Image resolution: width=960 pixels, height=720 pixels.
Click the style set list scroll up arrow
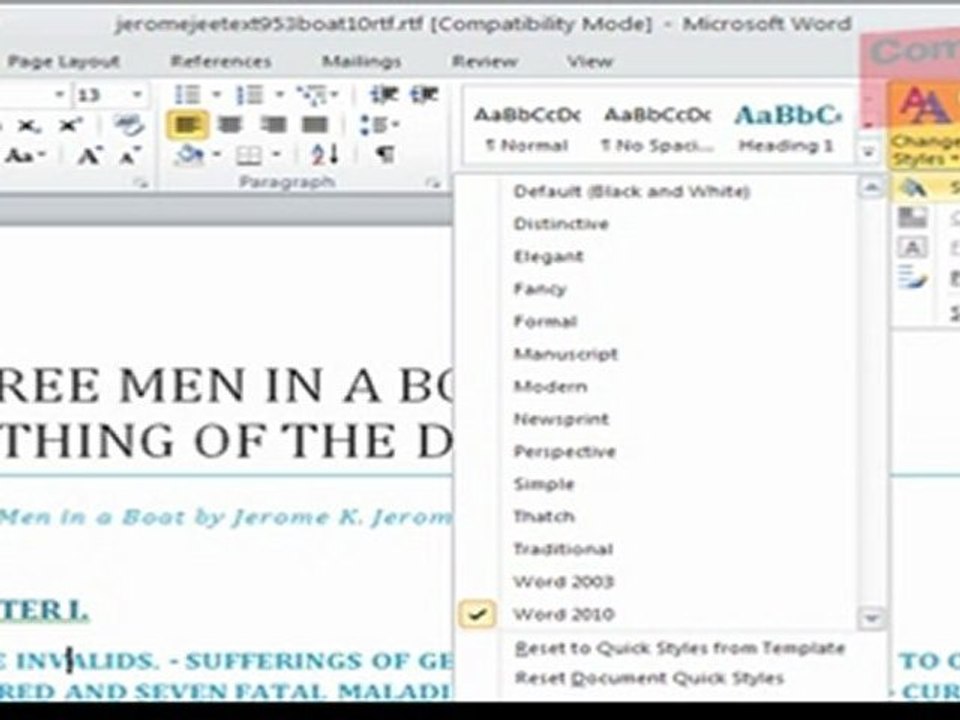coord(871,187)
